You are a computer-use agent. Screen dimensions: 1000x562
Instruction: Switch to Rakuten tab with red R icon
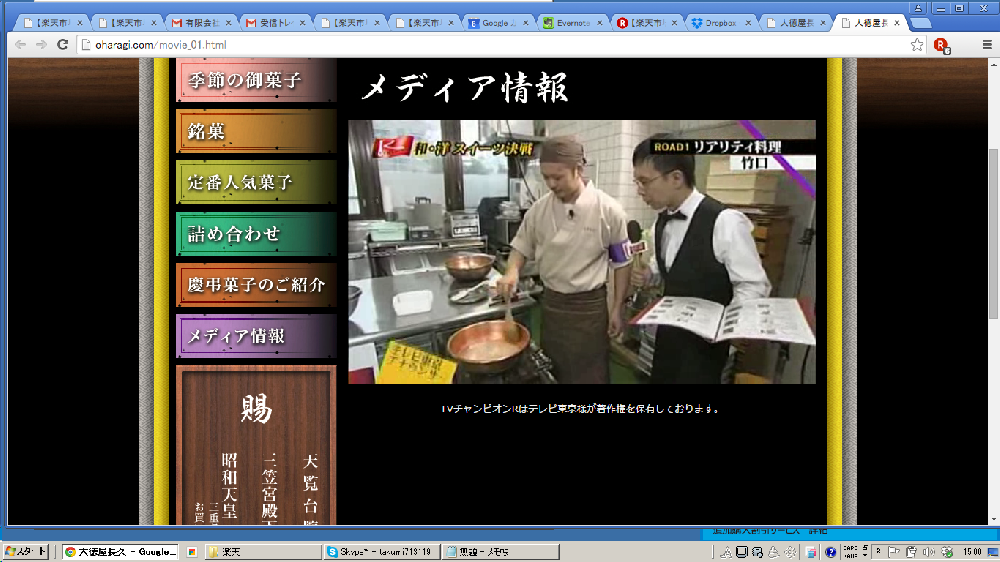(x=647, y=23)
